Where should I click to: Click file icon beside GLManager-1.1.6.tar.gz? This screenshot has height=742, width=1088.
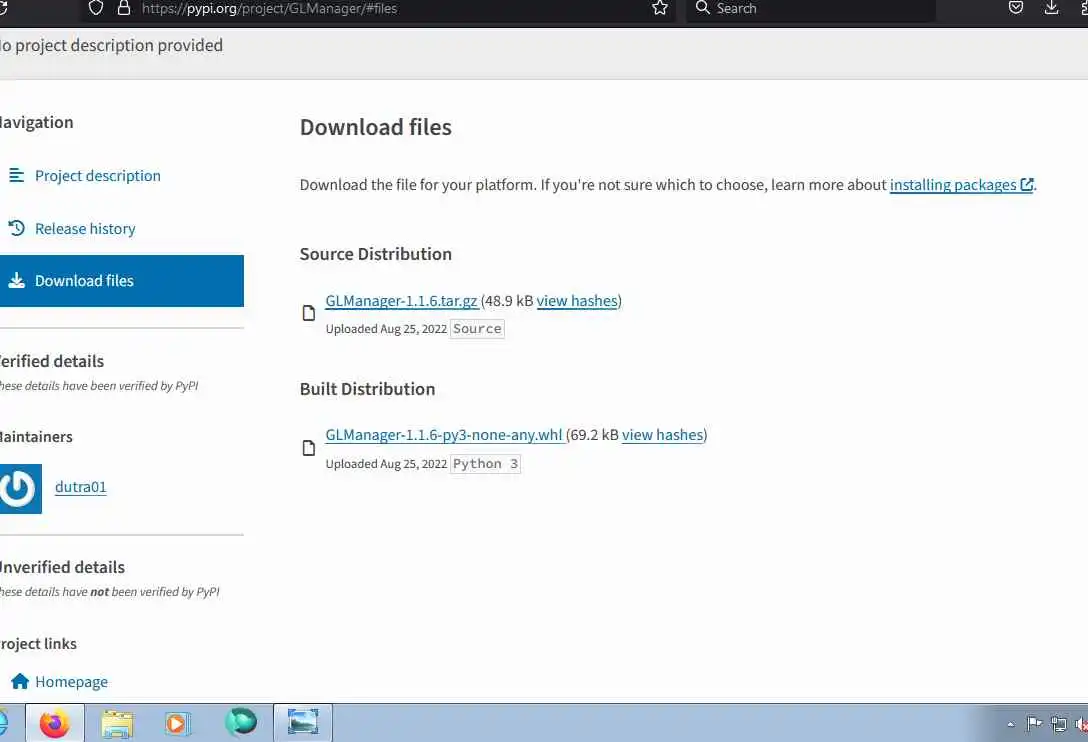(x=309, y=313)
